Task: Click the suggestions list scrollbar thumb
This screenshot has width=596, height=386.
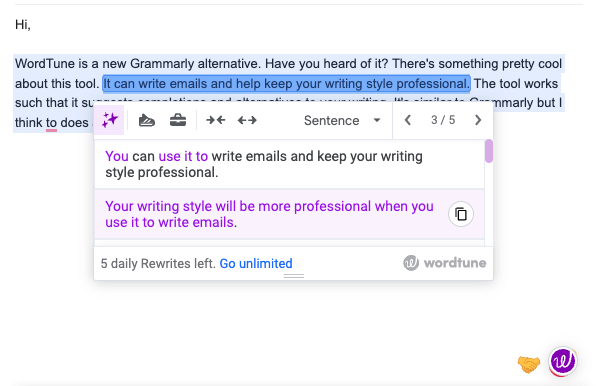Action: 489,151
